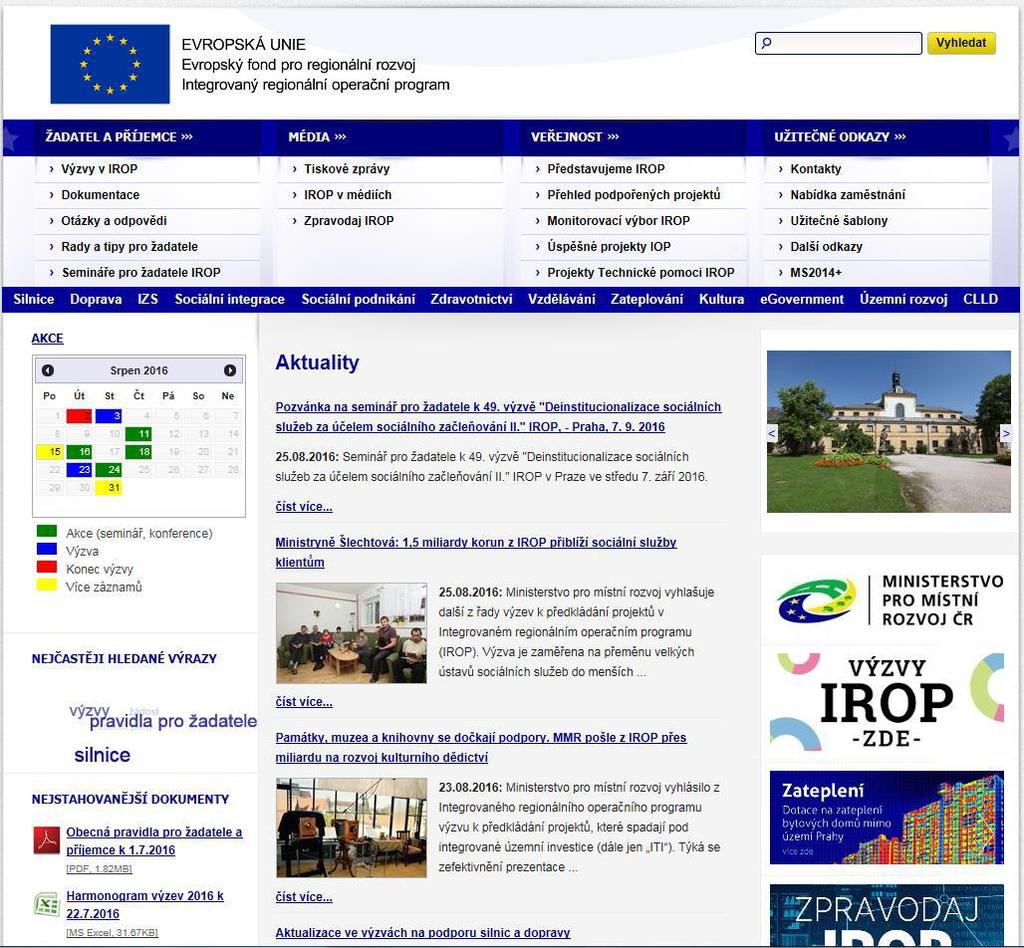Click the Zateplení banner
Screen dimensions: 1024x948
pyautogui.click(x=887, y=817)
